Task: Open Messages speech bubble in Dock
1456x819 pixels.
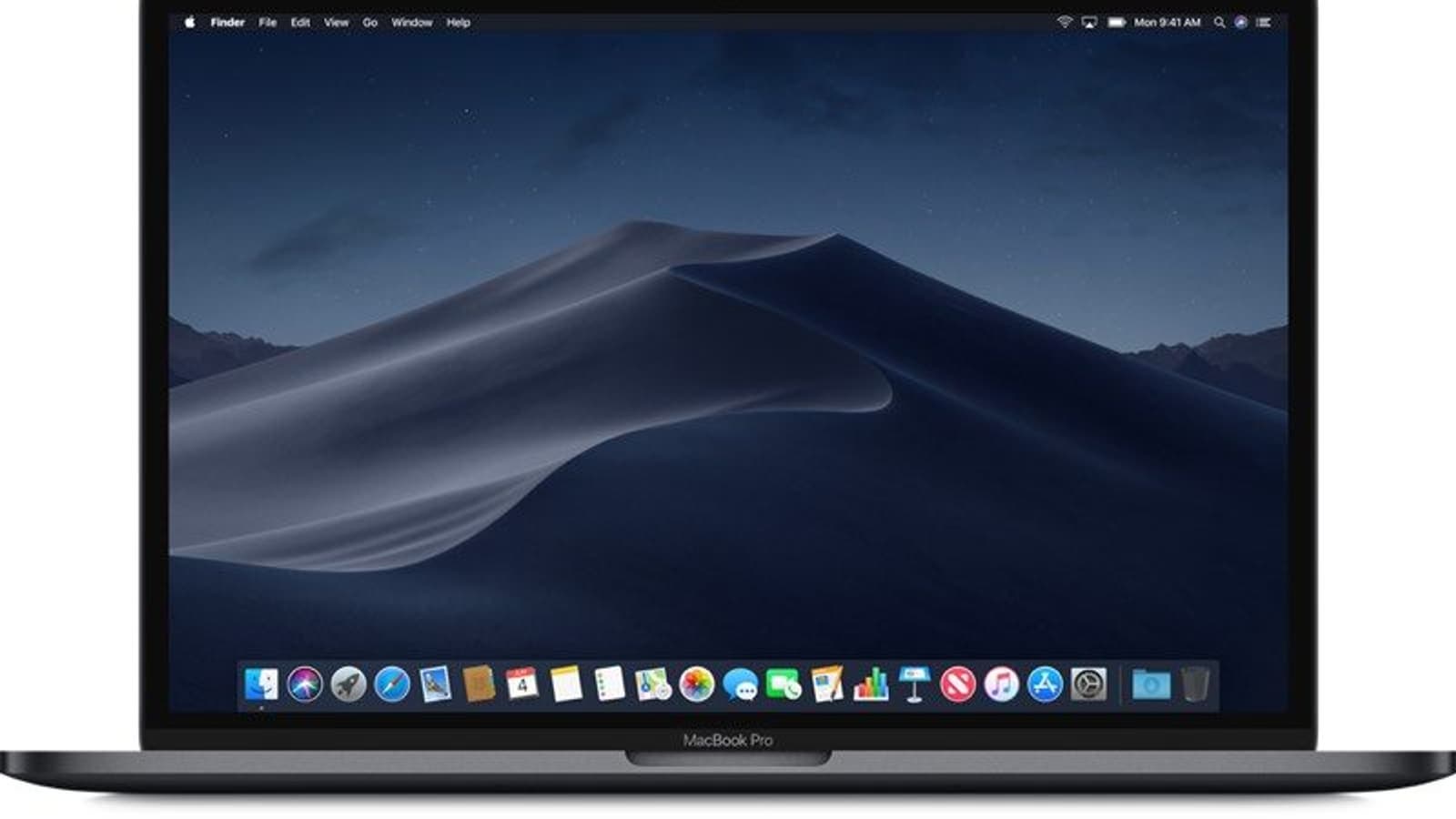Action: (x=741, y=684)
